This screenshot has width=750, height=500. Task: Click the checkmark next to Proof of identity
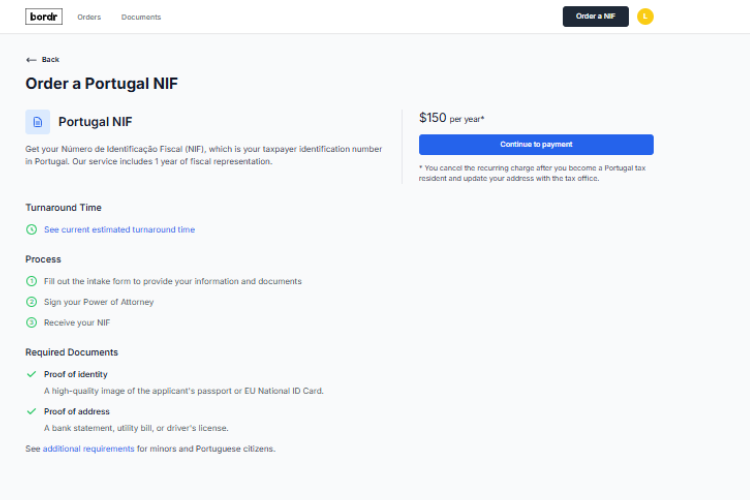point(32,374)
